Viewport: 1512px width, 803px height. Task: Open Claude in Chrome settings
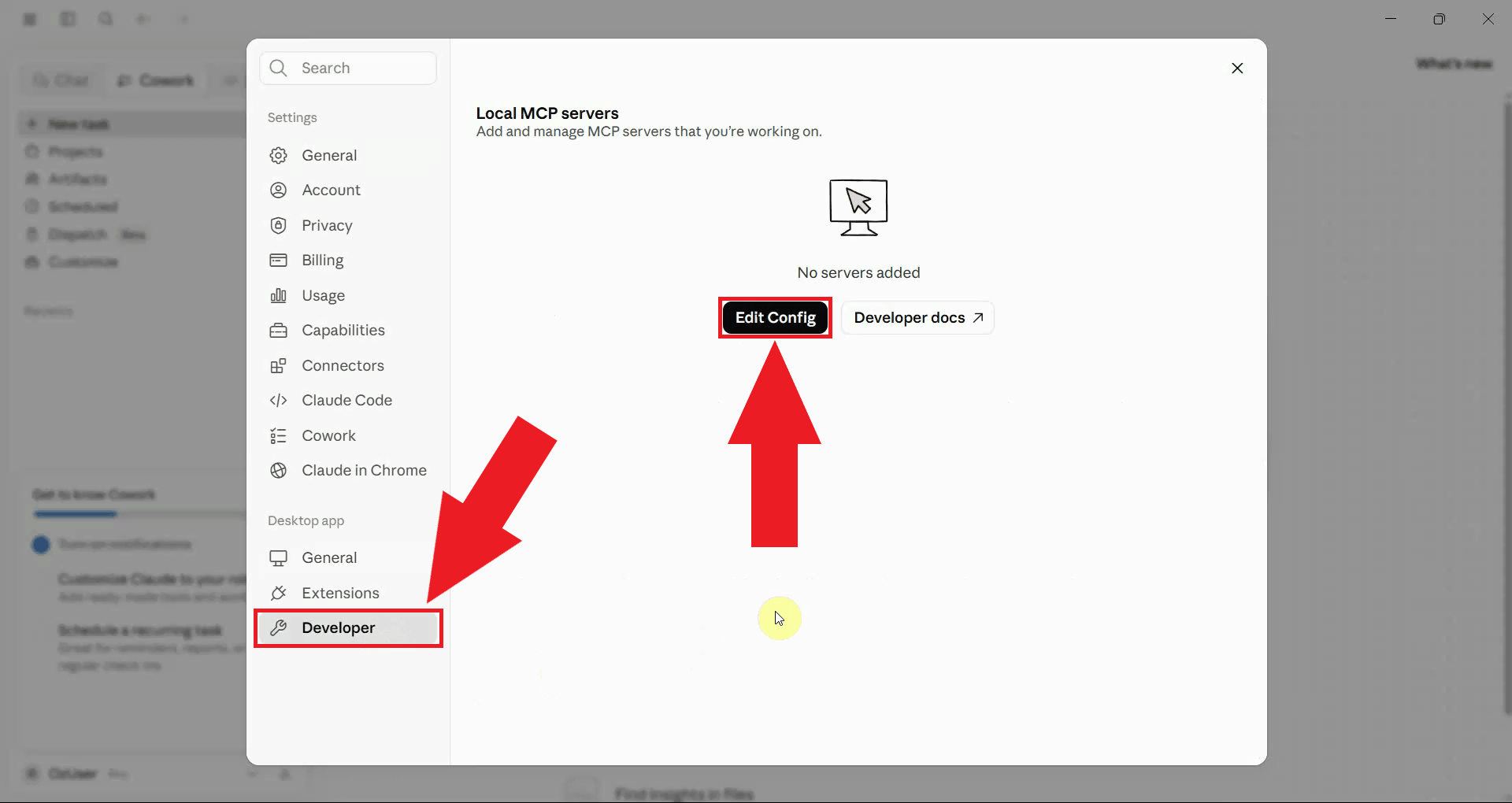(348, 470)
